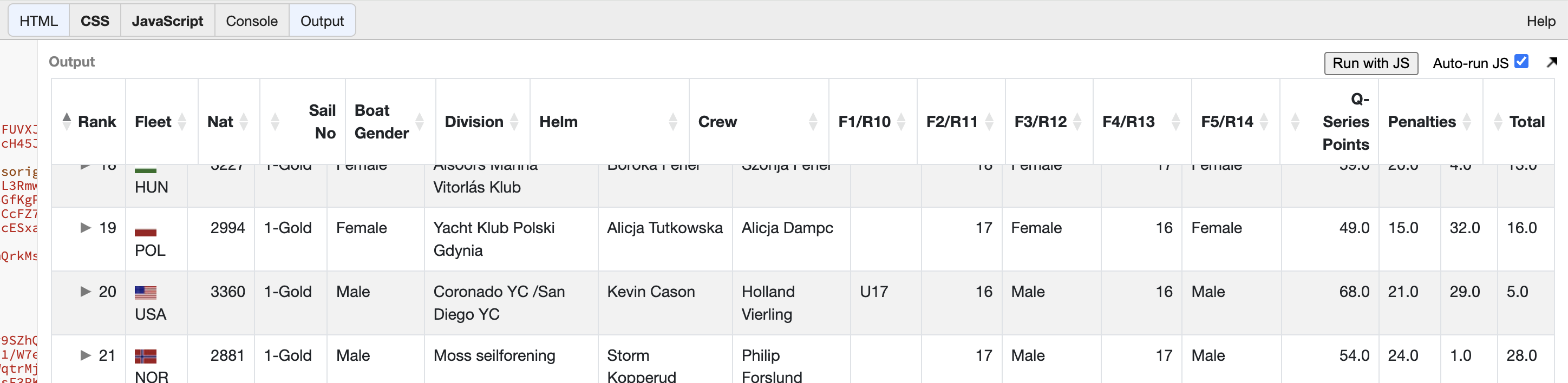Select the JavaScript tab
The height and width of the screenshot is (383, 1568).
[x=167, y=21]
